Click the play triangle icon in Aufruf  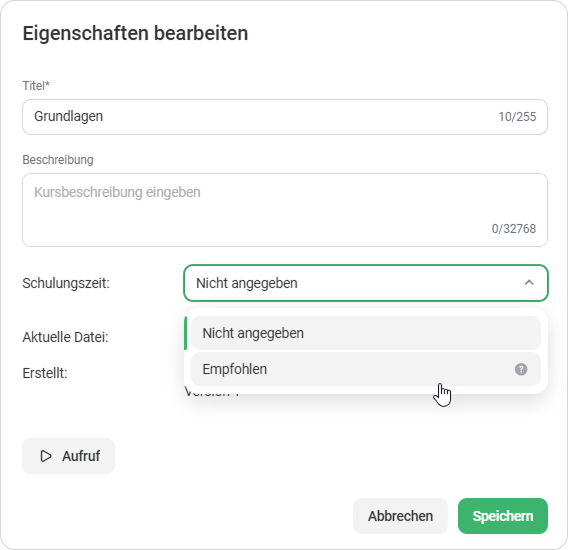(x=46, y=456)
